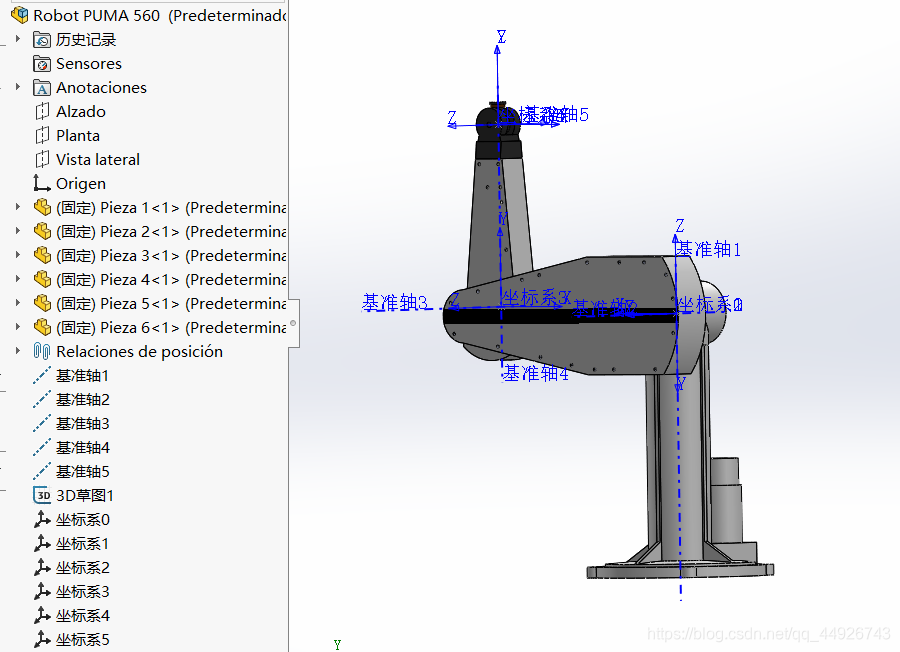Select the 坐标系5 label in the tree
This screenshot has width=900, height=652.
tap(83, 639)
